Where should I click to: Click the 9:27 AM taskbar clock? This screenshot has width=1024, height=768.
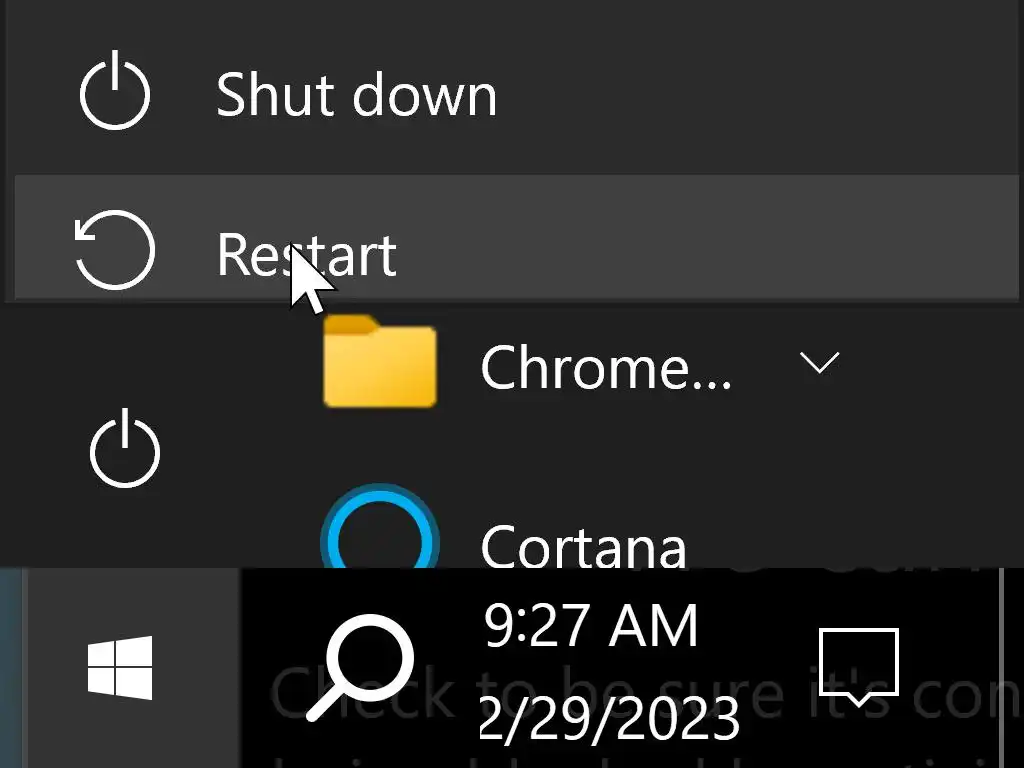[x=590, y=628]
